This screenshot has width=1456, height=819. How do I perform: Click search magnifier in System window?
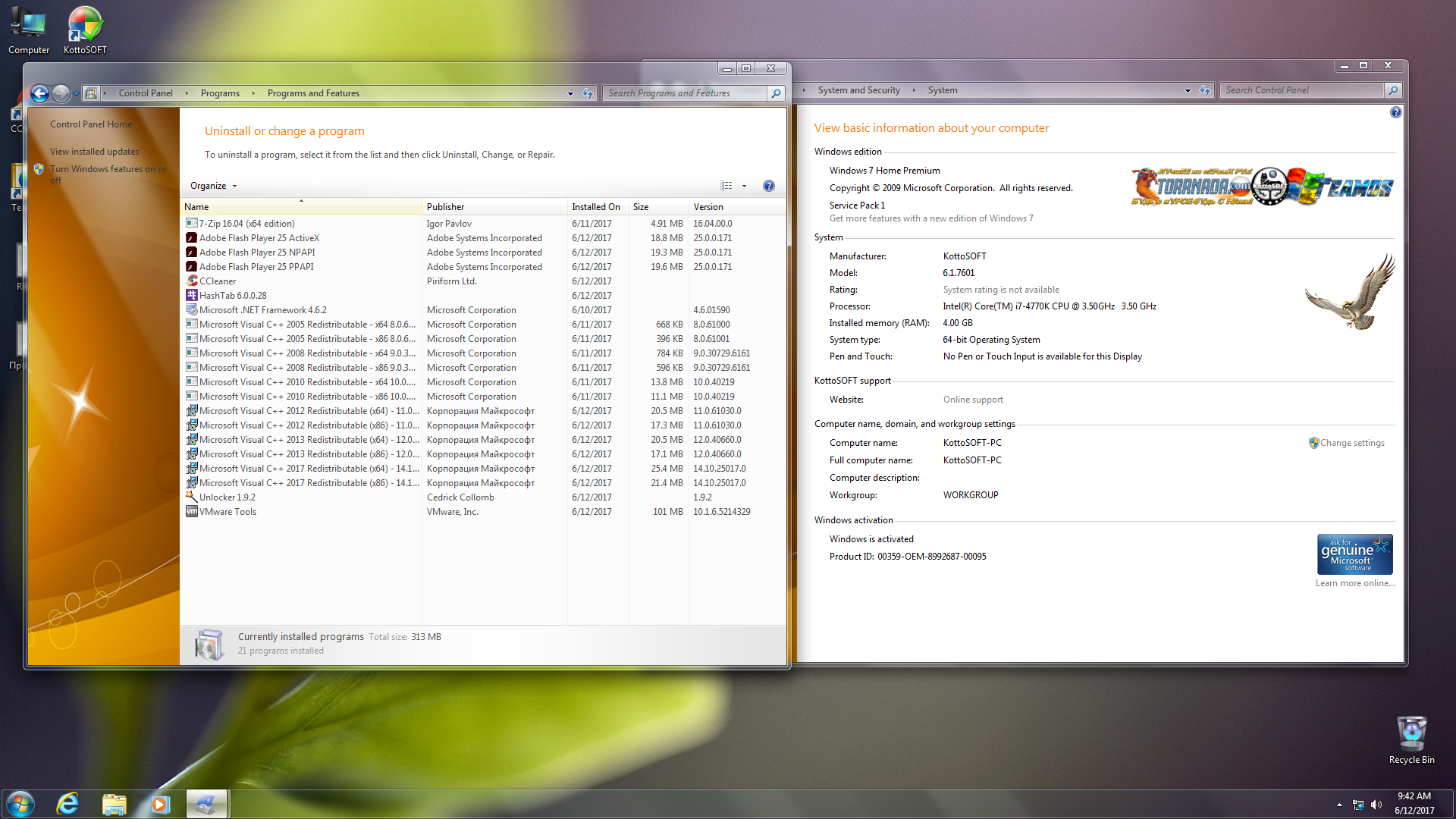pyautogui.click(x=1392, y=90)
